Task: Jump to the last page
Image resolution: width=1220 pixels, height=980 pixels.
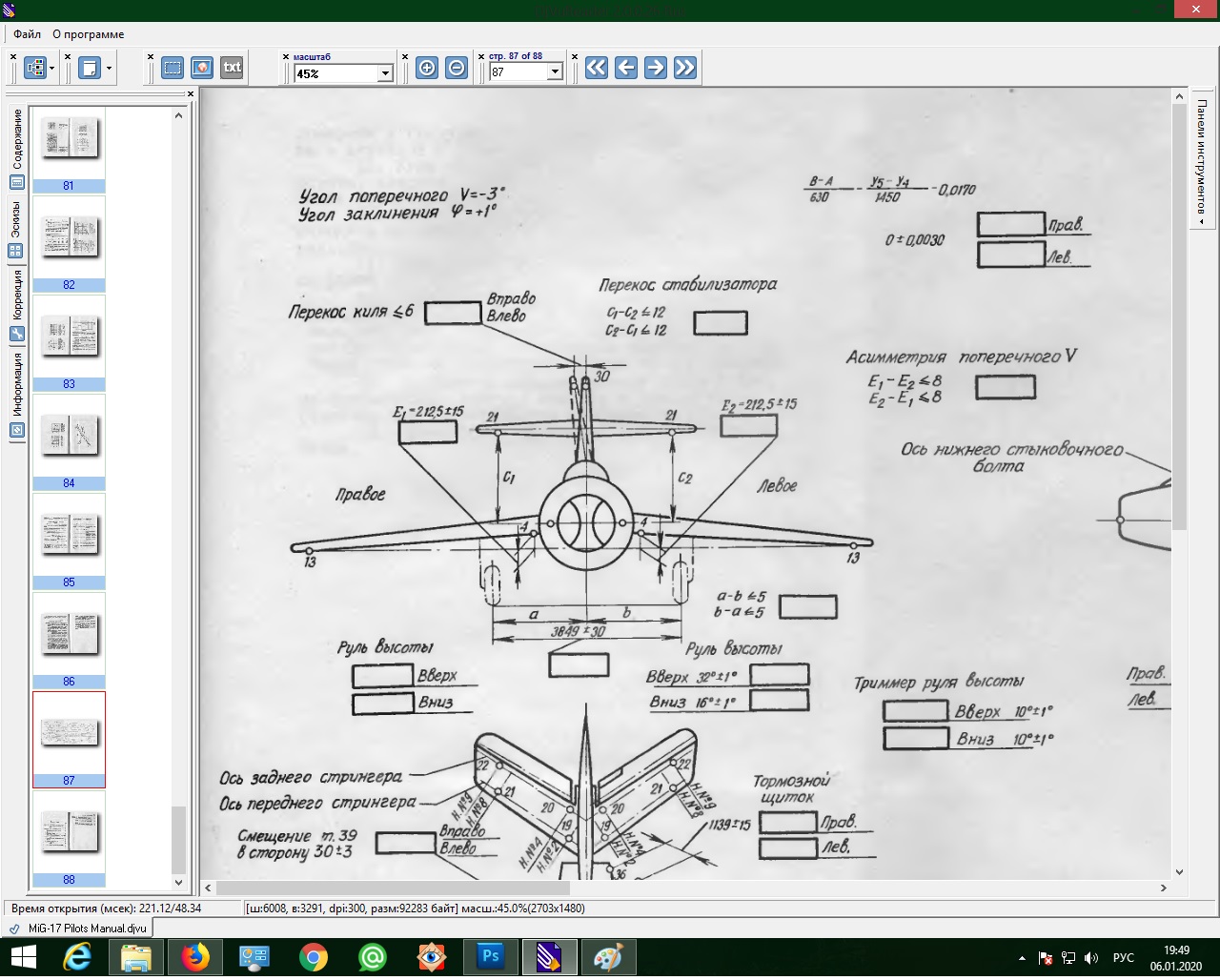Action: point(685,68)
